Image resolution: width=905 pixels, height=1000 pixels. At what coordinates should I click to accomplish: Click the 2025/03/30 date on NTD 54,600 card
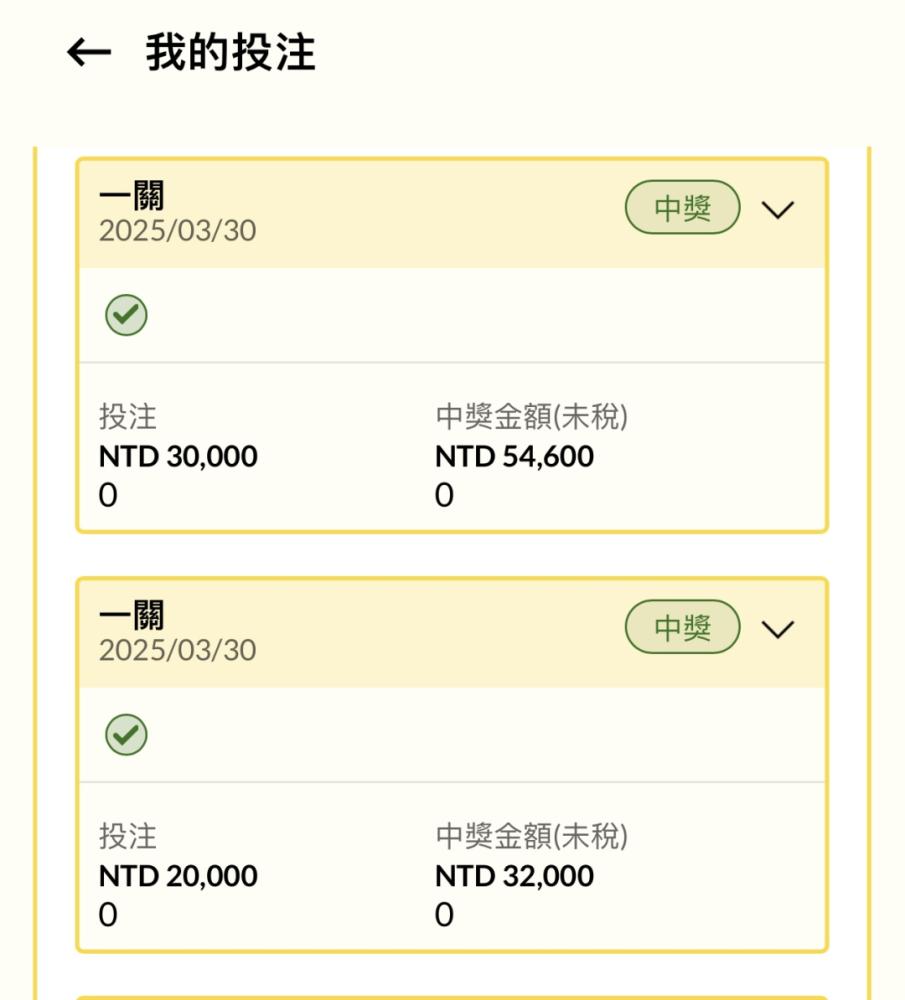tap(178, 231)
